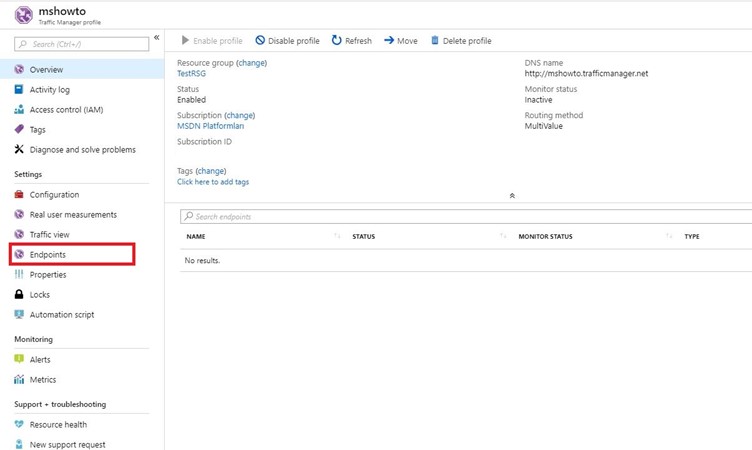The image size is (752, 450).
Task: Open the Alerts monitoring page
Action: (x=40, y=360)
